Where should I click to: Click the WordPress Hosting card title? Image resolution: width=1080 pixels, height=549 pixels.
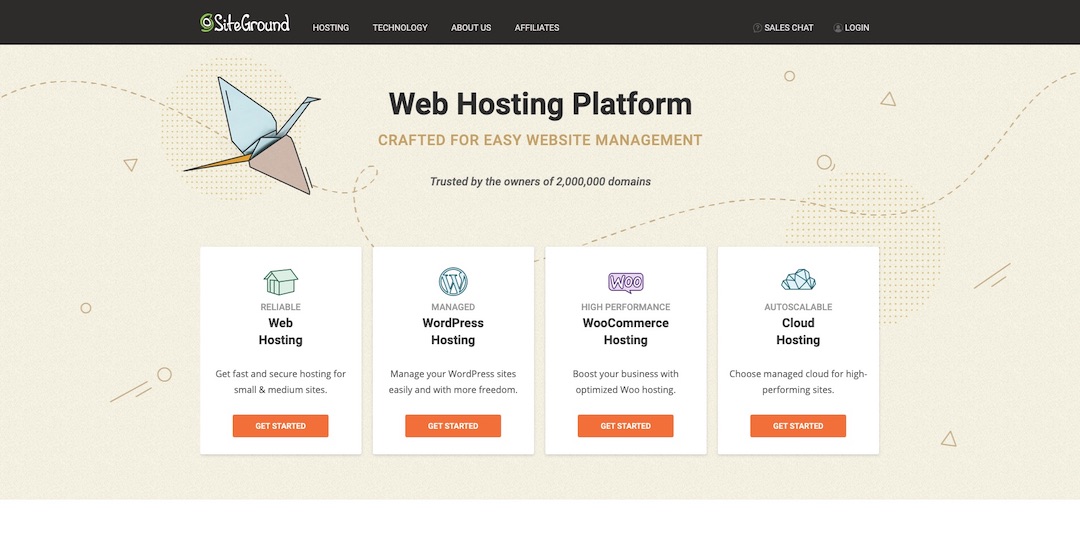[453, 331]
